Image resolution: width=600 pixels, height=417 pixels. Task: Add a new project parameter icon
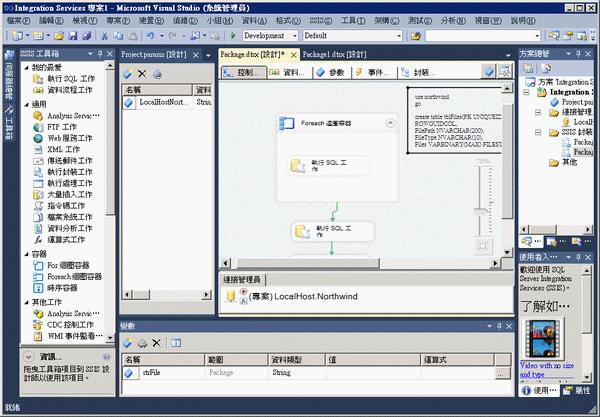point(127,73)
